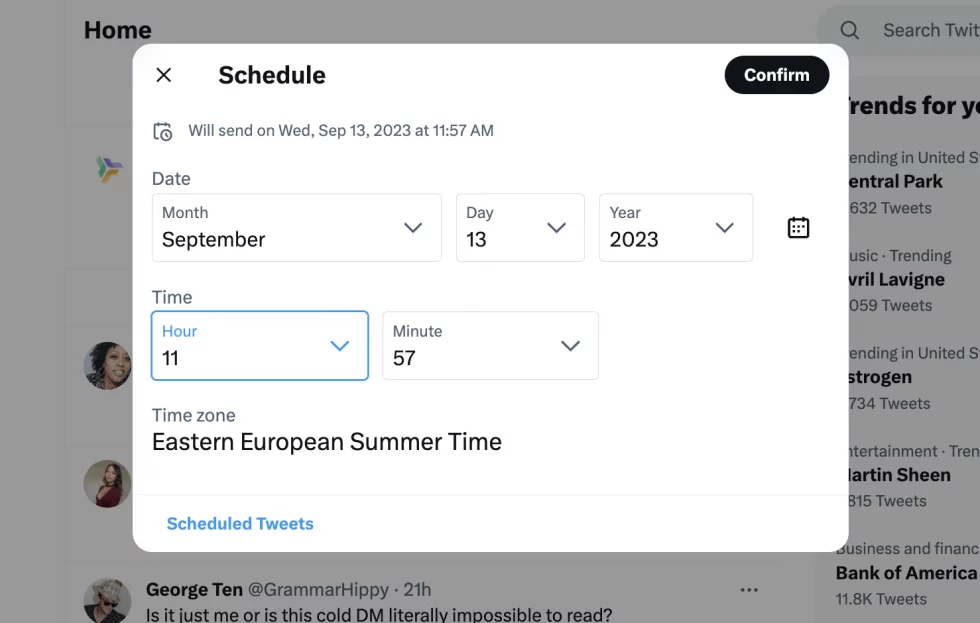This screenshot has width=980, height=623.
Task: Select the Avril Lavigne trending topic
Action: point(906,280)
